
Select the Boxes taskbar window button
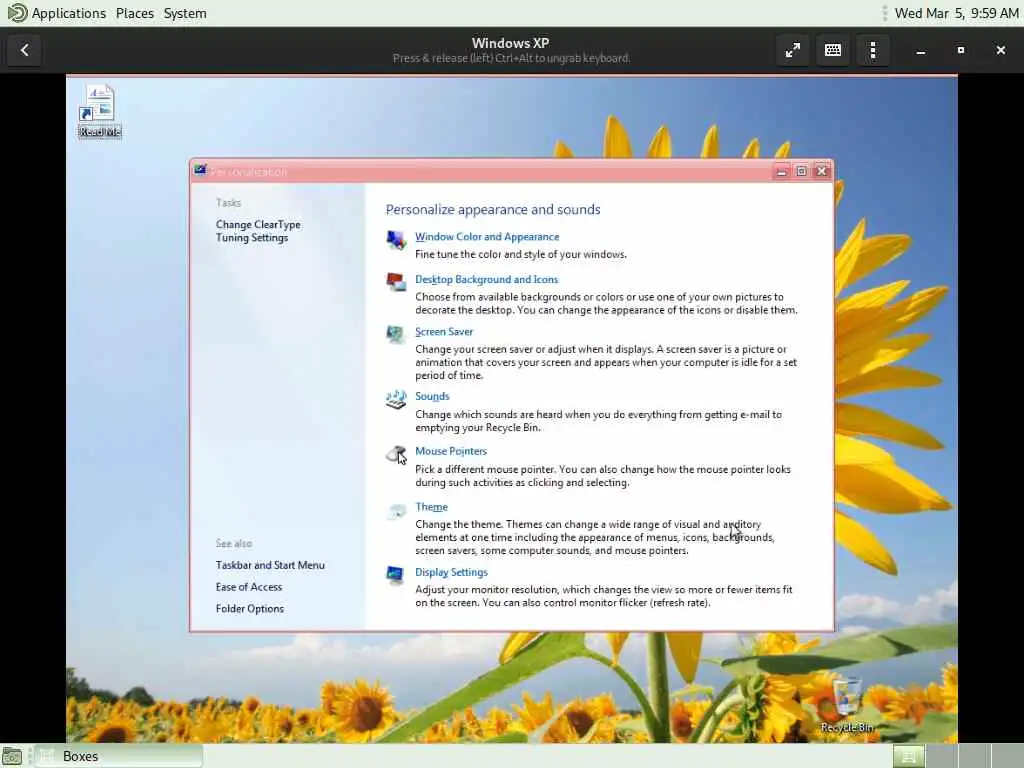point(119,756)
